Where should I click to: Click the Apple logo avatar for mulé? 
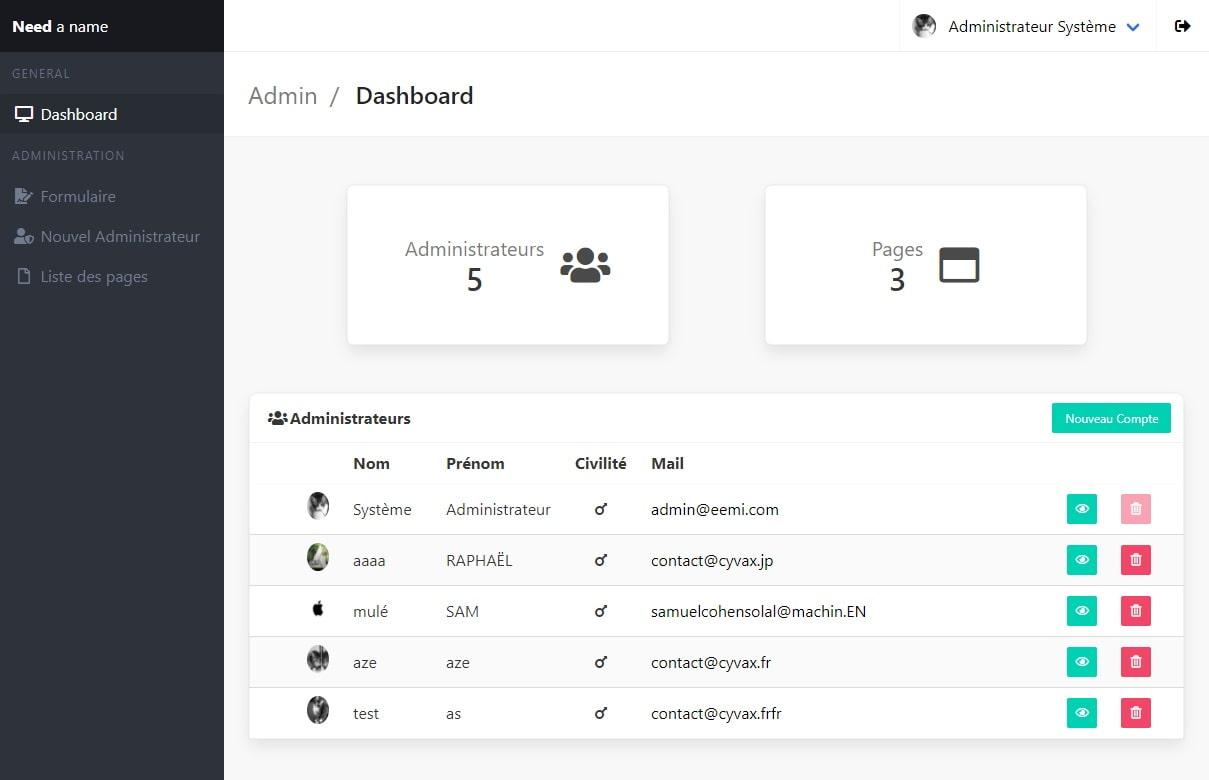pyautogui.click(x=318, y=608)
